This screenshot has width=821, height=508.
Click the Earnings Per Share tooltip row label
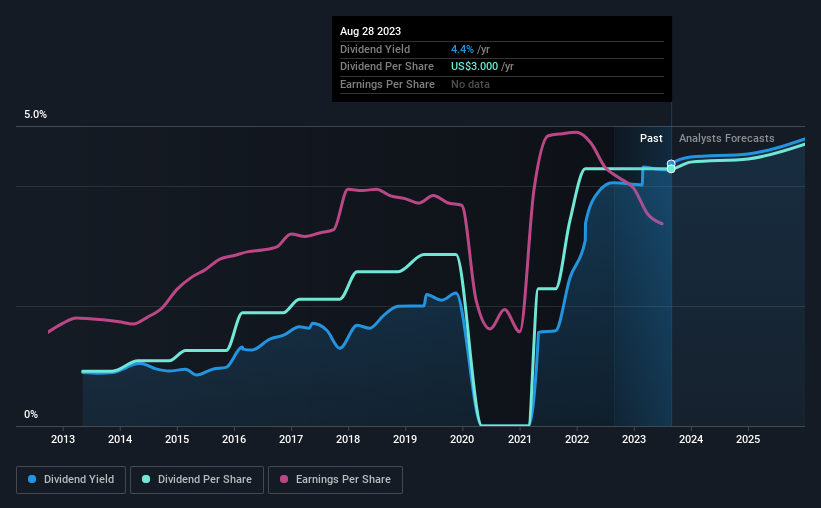(387, 84)
